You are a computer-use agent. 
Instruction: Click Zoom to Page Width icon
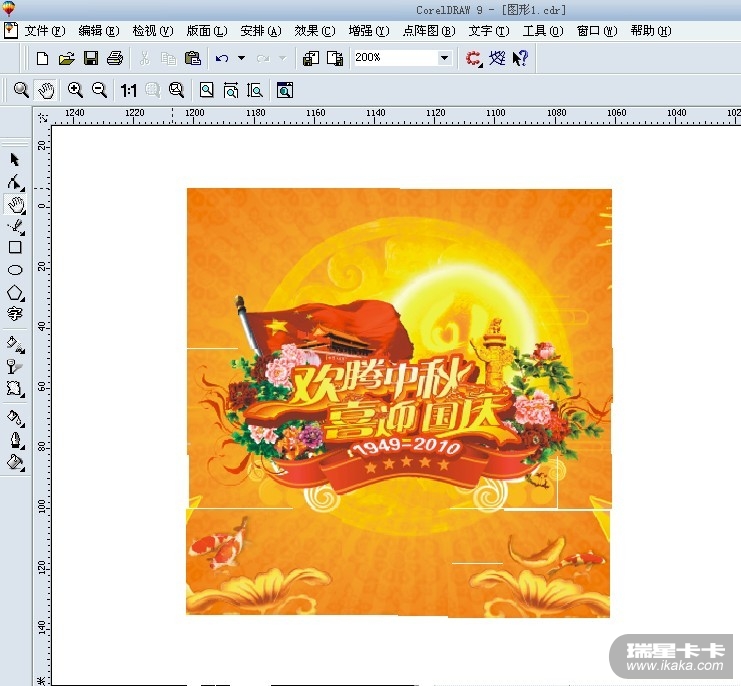coord(231,90)
